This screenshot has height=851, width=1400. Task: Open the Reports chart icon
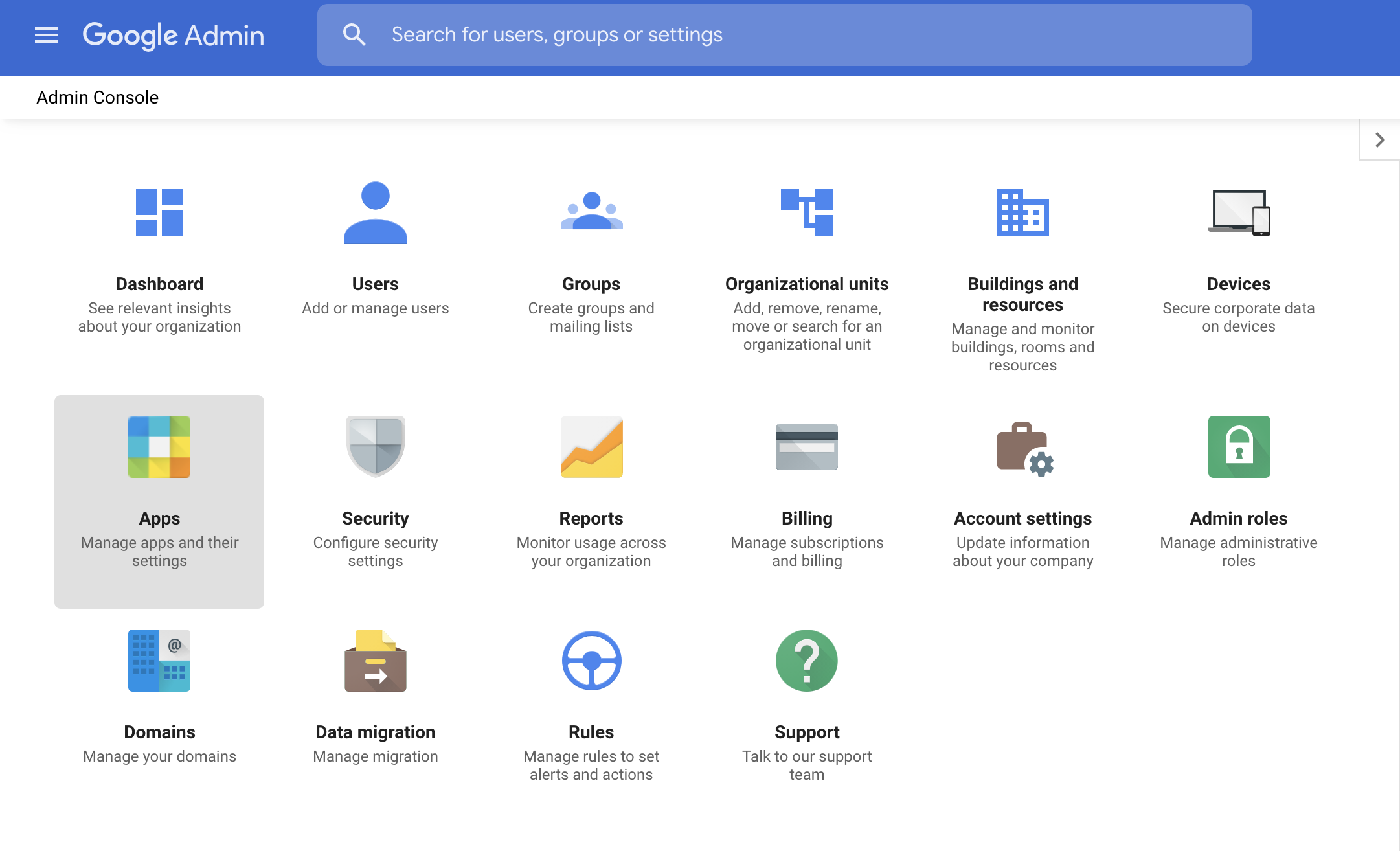[591, 447]
